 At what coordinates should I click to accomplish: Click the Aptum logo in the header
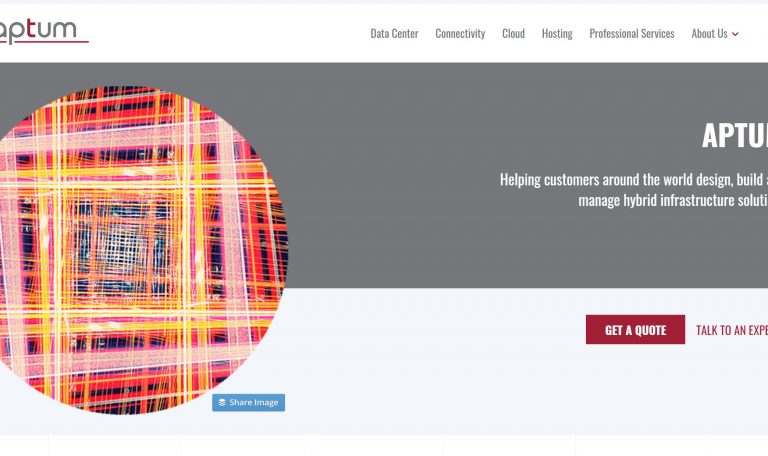pyautogui.click(x=40, y=31)
